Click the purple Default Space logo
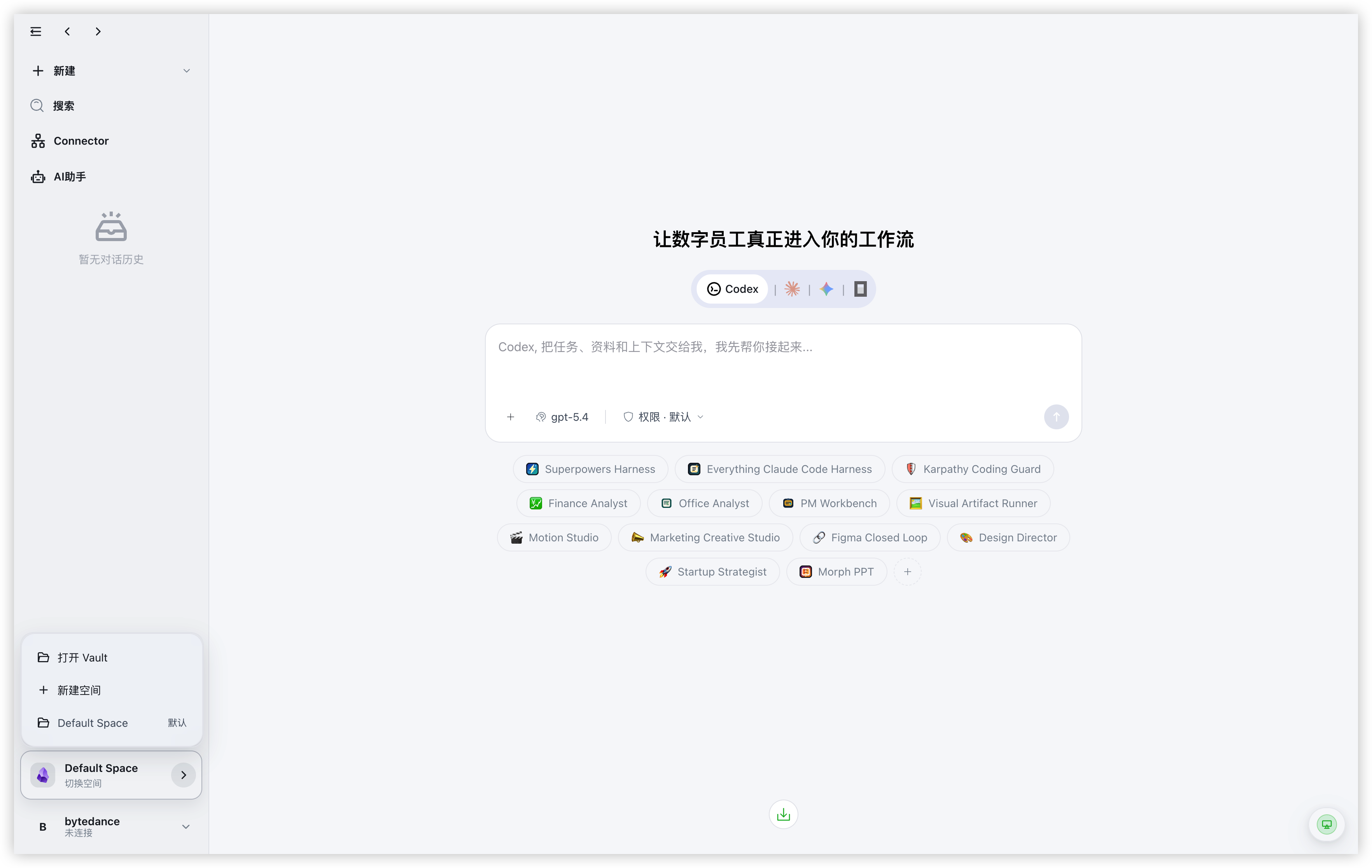1372x868 pixels. (43, 775)
